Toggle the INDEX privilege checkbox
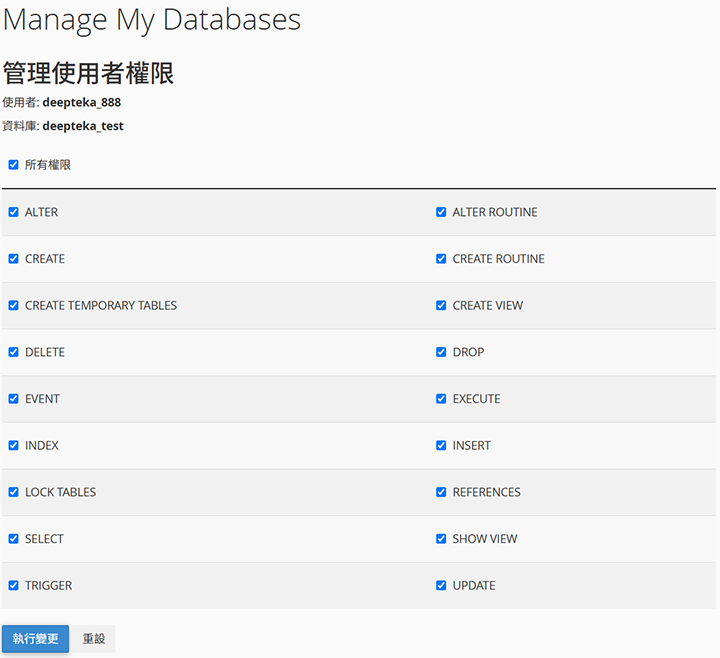The height and width of the screenshot is (658, 720). pos(14,445)
